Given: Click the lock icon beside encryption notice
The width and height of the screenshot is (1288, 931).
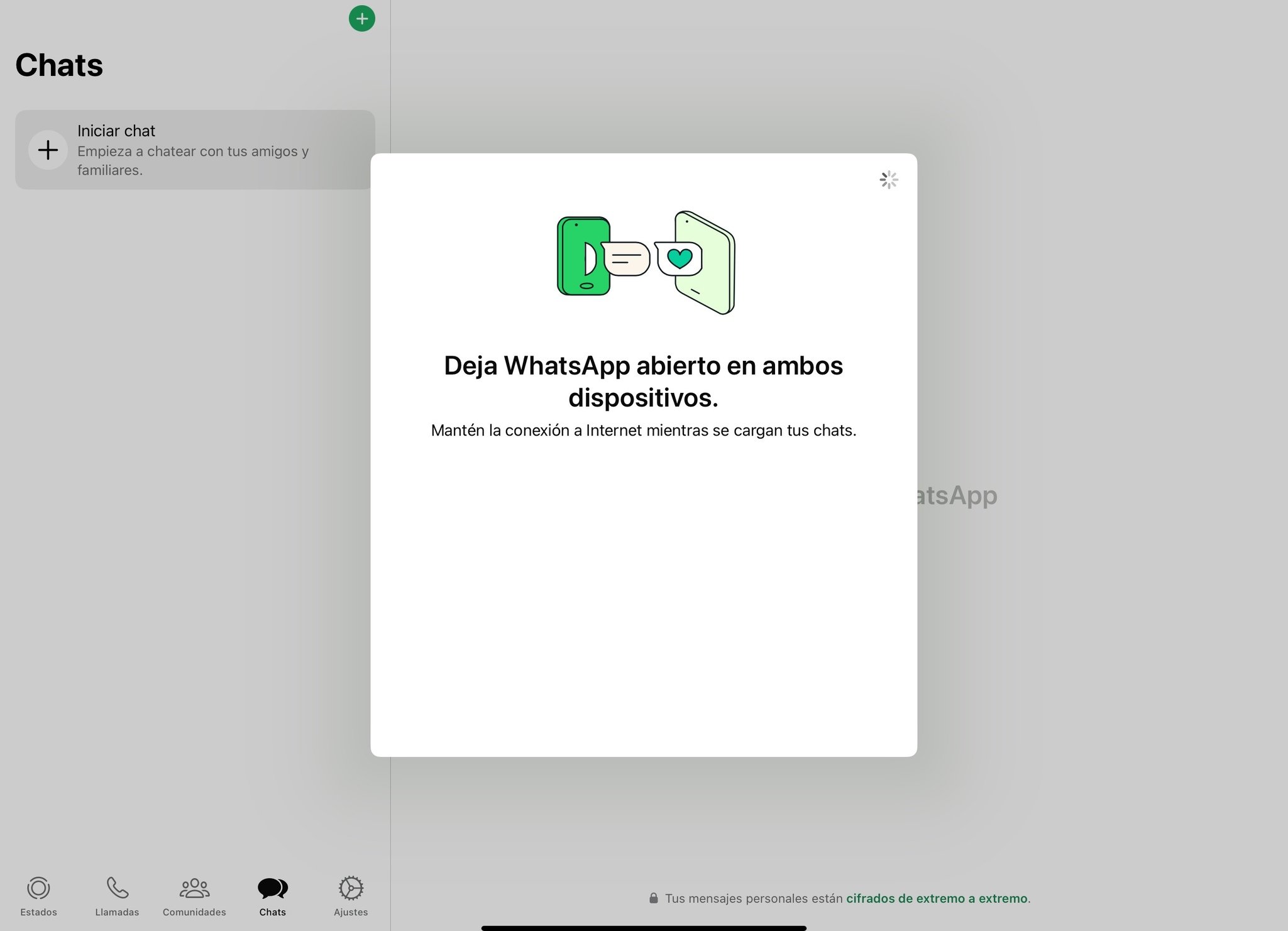Looking at the screenshot, I should tap(654, 898).
